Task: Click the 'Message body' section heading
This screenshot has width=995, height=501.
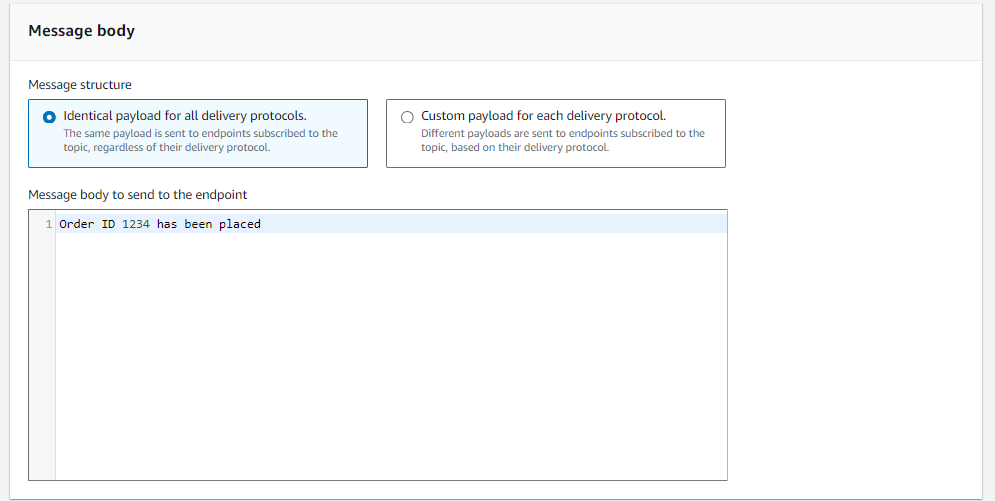Action: [x=81, y=31]
